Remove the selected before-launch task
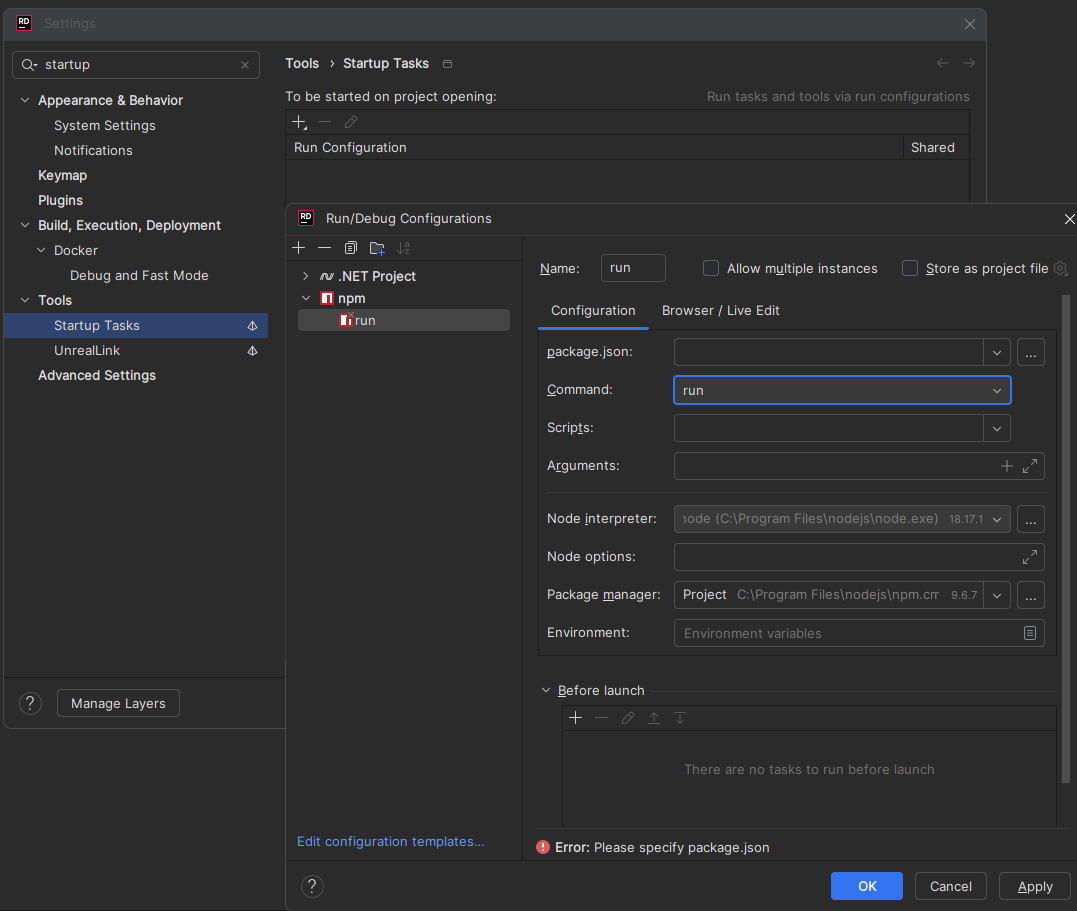 (x=601, y=717)
